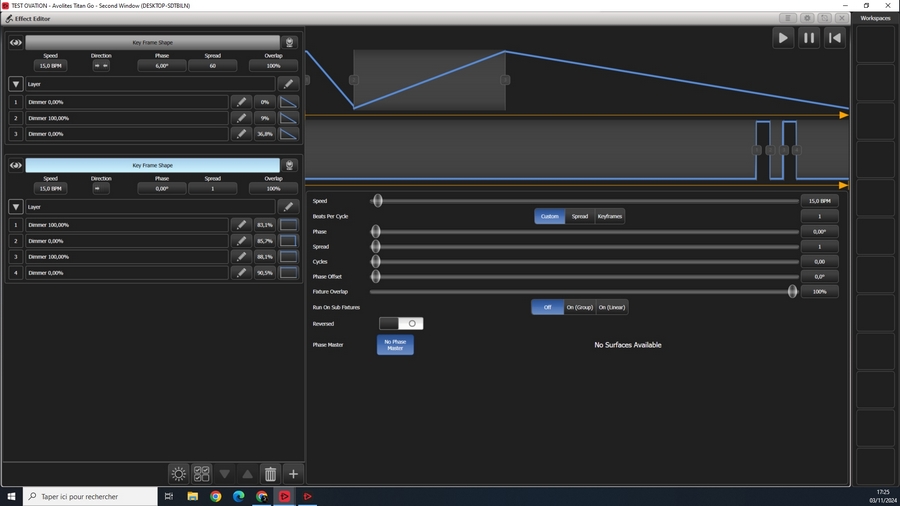Click Spread 60 value button
The height and width of the screenshot is (506, 900).
[212, 66]
